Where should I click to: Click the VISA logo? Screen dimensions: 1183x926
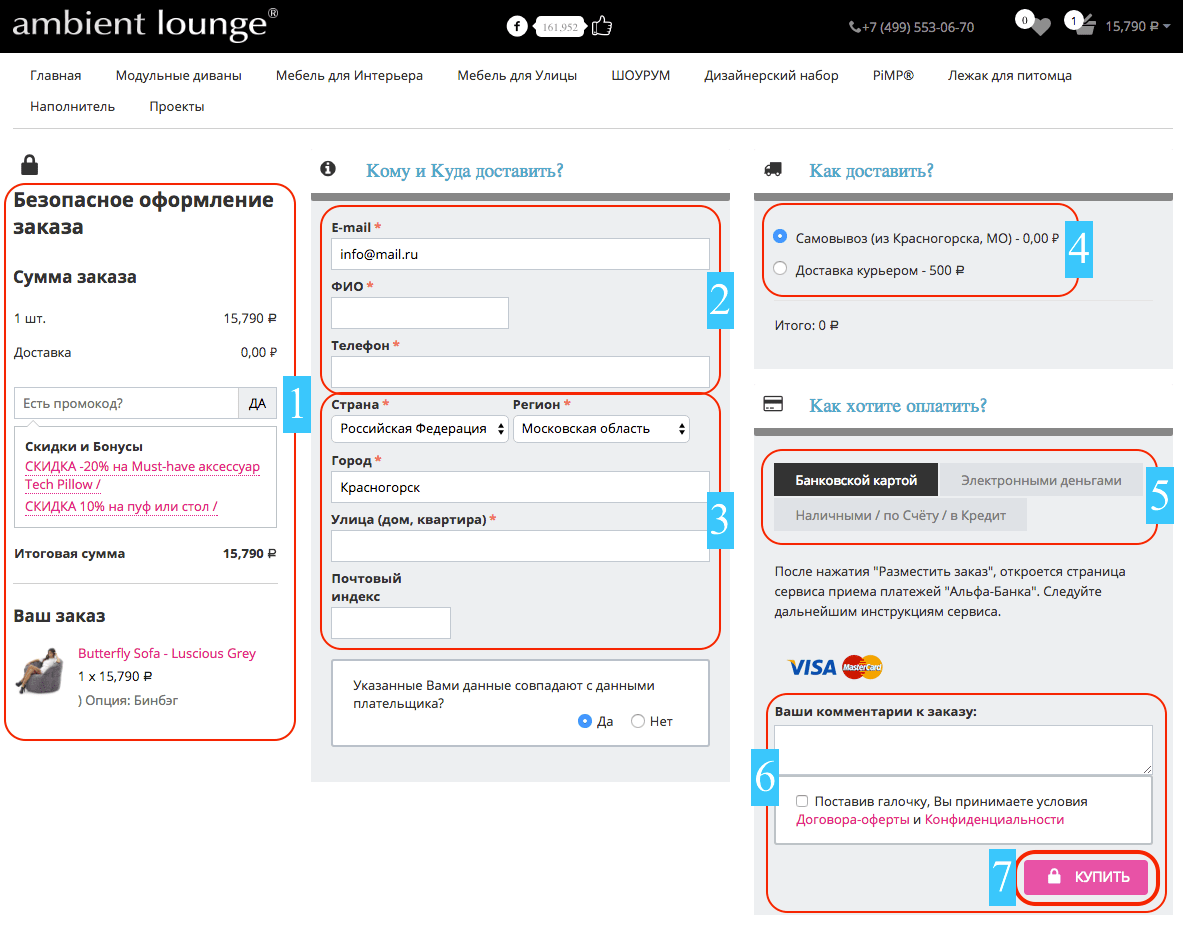tap(812, 667)
